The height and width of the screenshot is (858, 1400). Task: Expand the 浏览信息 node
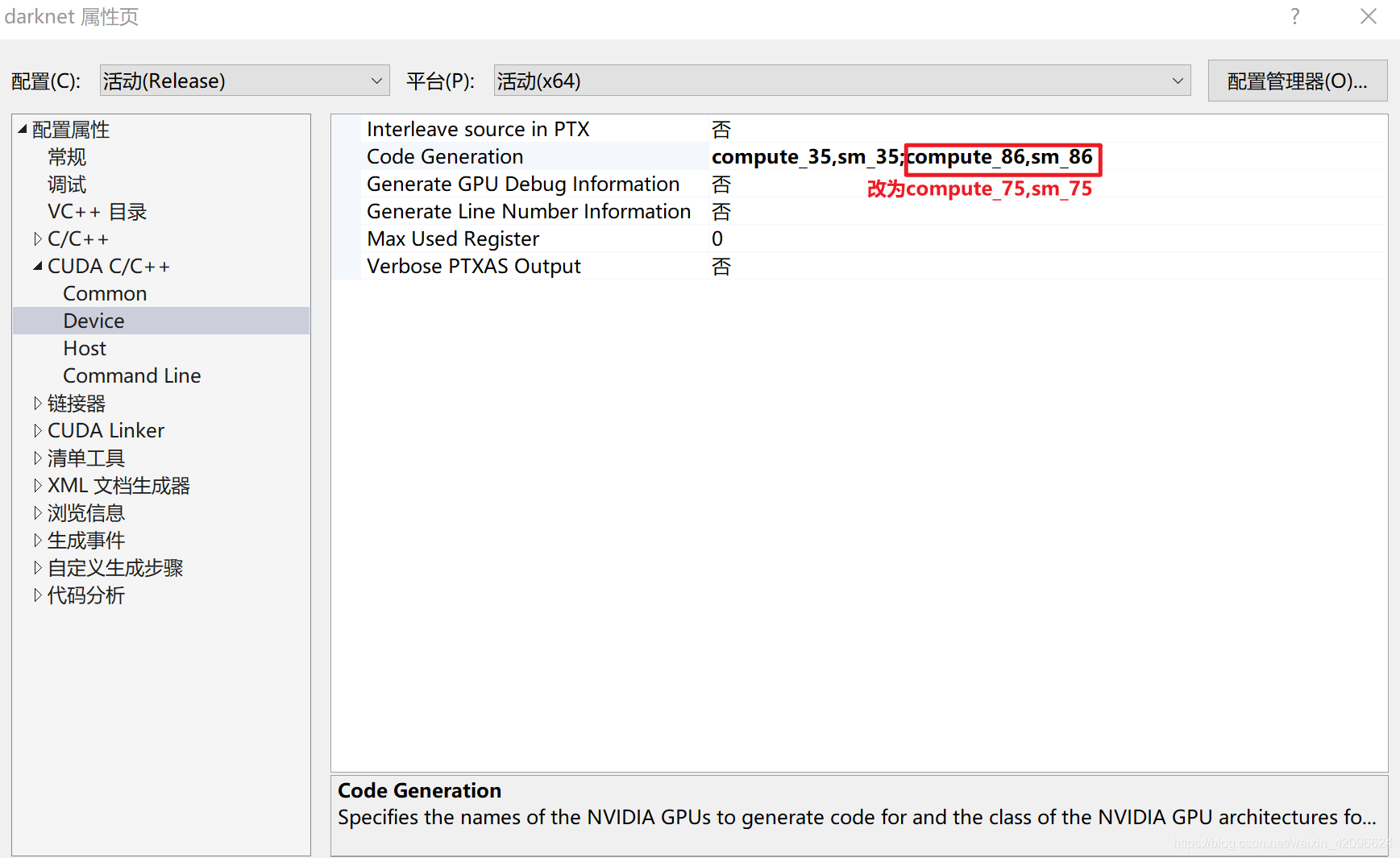point(38,512)
